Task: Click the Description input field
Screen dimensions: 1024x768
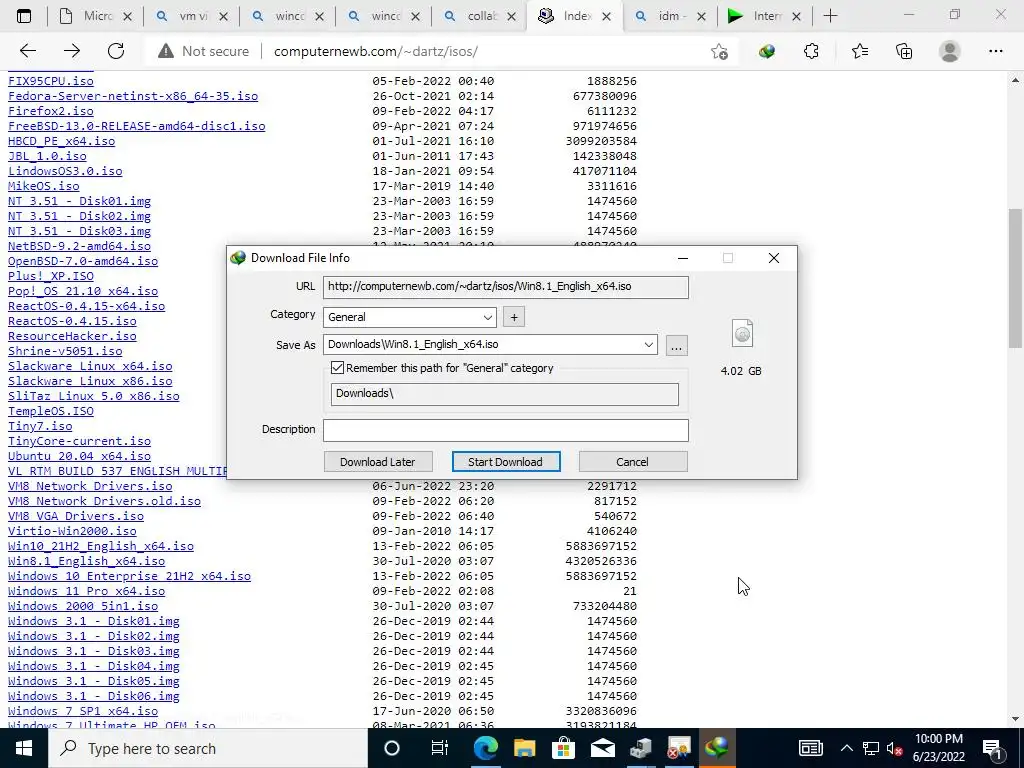Action: point(505,430)
